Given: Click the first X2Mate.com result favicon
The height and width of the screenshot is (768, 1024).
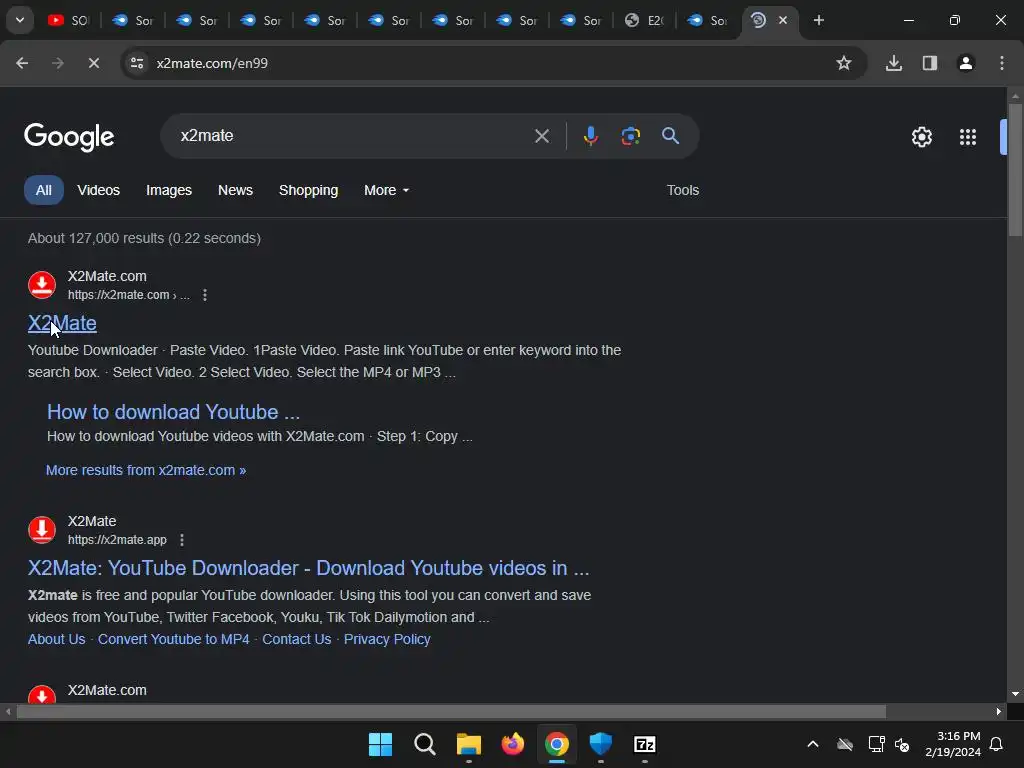Looking at the screenshot, I should click(x=42, y=285).
